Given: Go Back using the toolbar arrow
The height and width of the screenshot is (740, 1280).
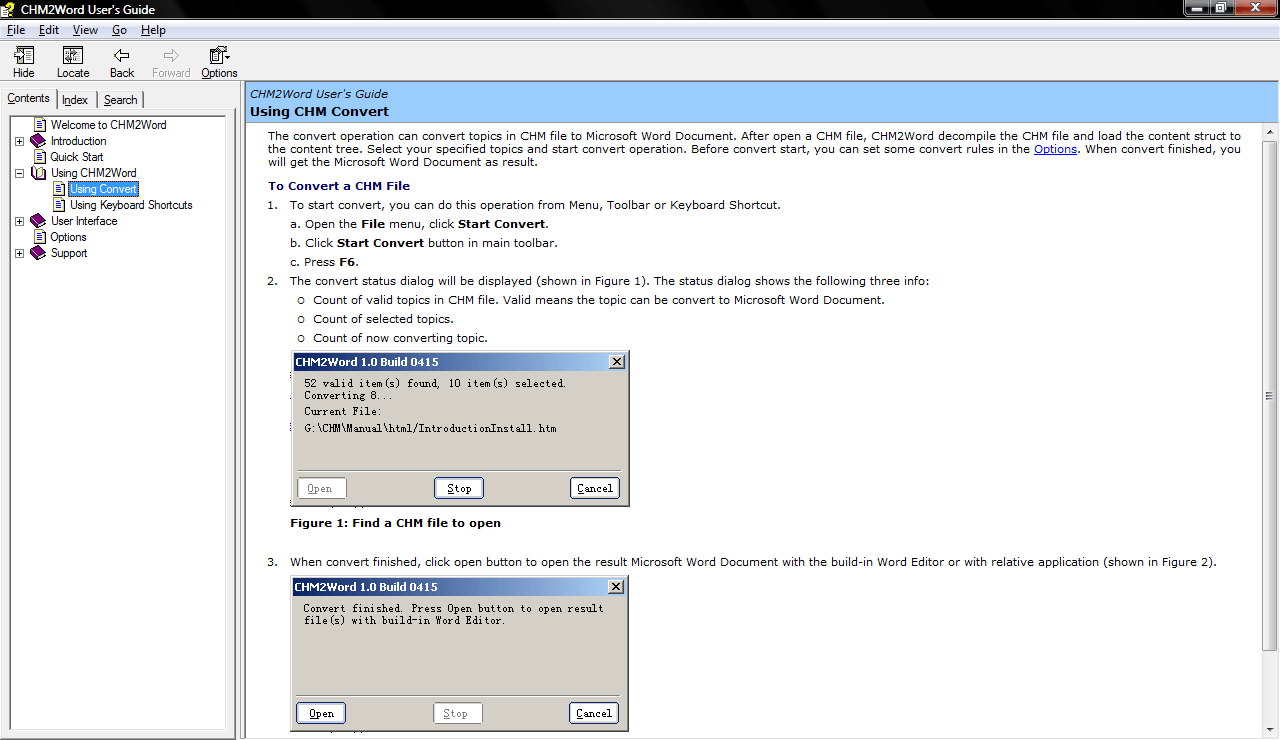Looking at the screenshot, I should [x=121, y=56].
